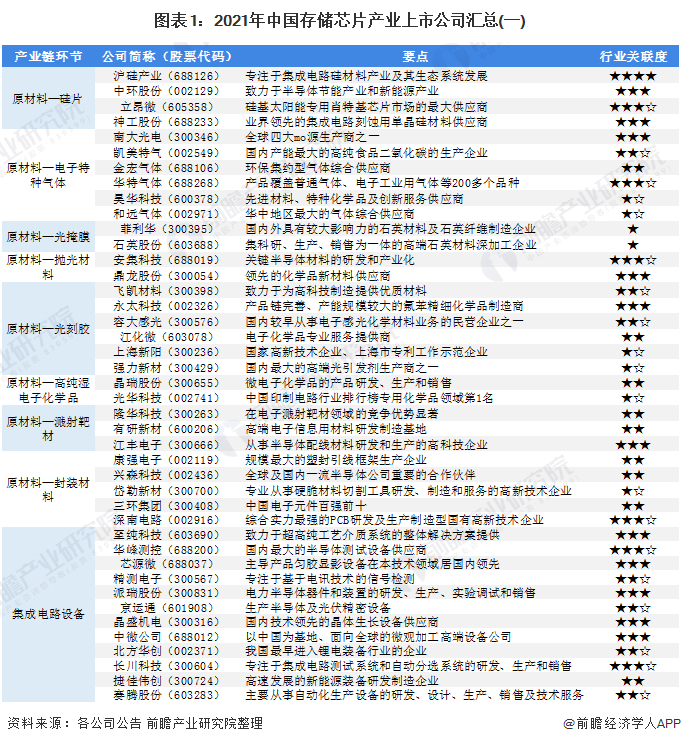Select the 原材料—溅射靶材 category cell
681x744 pixels.
coord(48,428)
